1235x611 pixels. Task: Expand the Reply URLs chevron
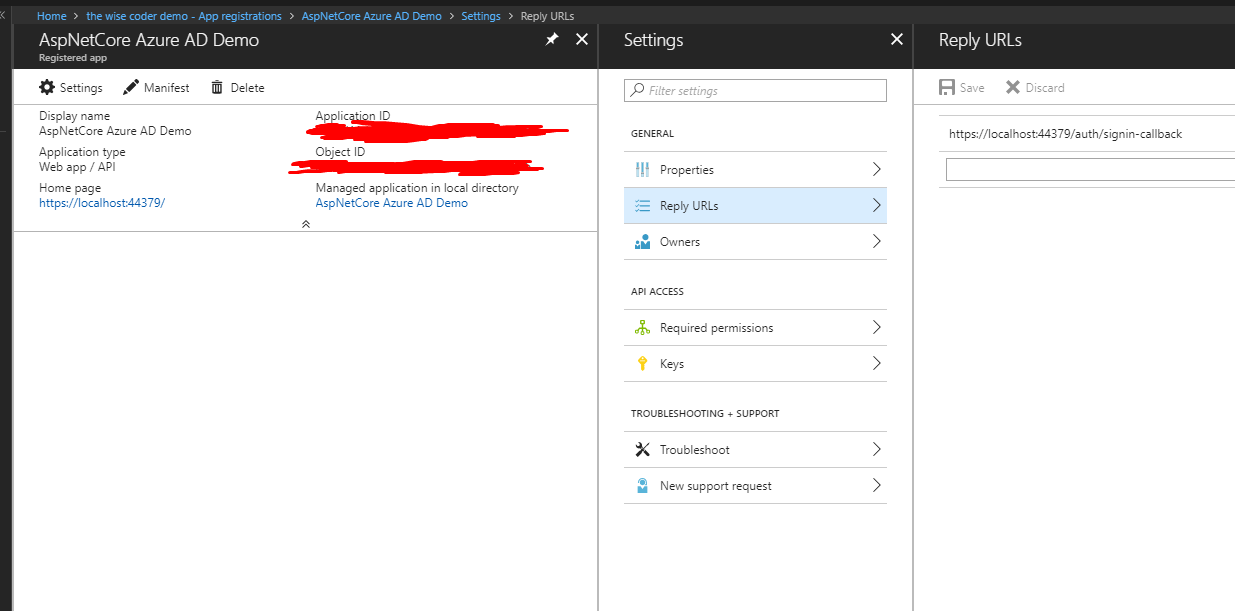[876, 205]
